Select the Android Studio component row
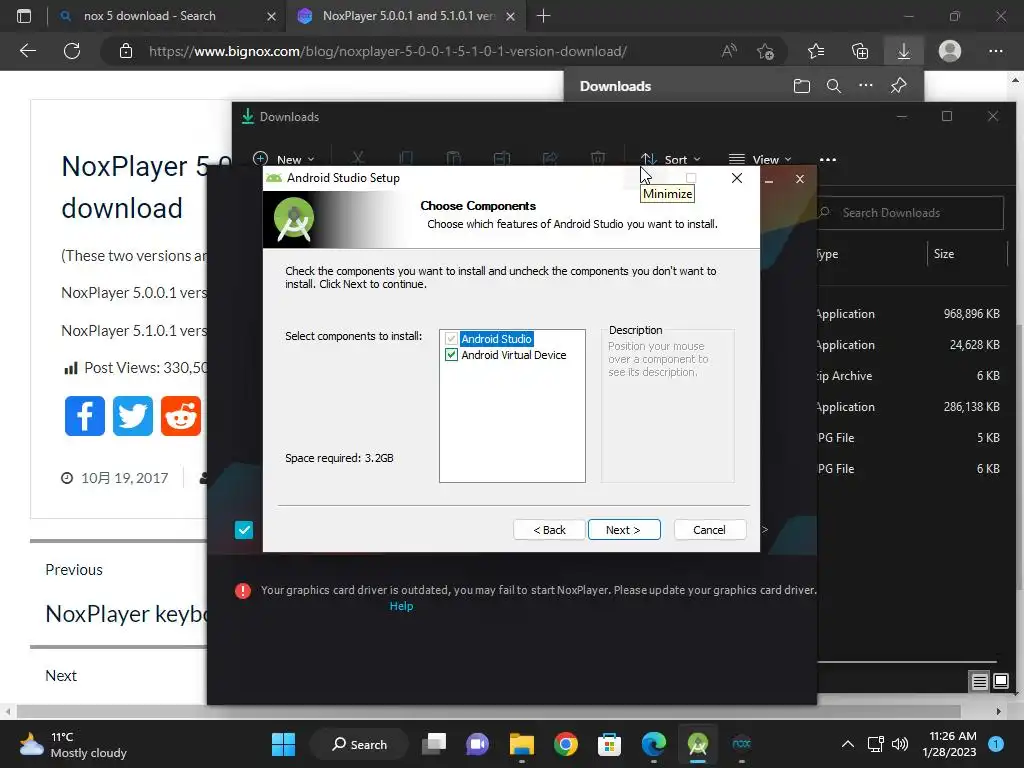 [497, 339]
